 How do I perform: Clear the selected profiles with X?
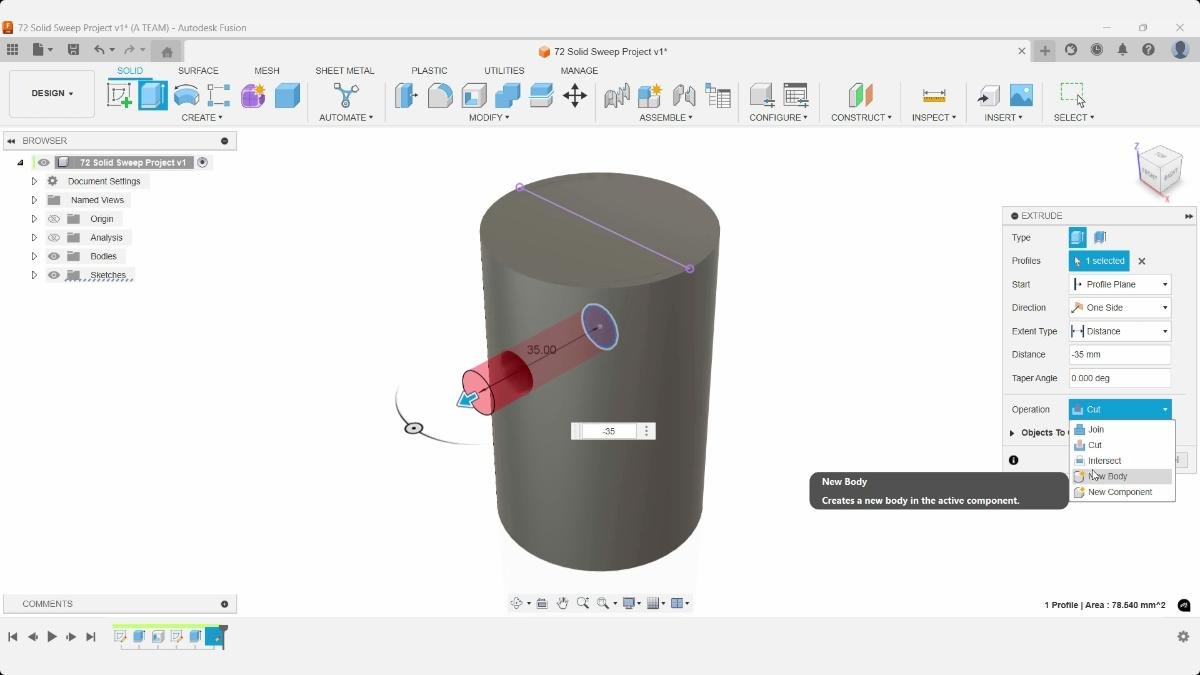(1141, 261)
